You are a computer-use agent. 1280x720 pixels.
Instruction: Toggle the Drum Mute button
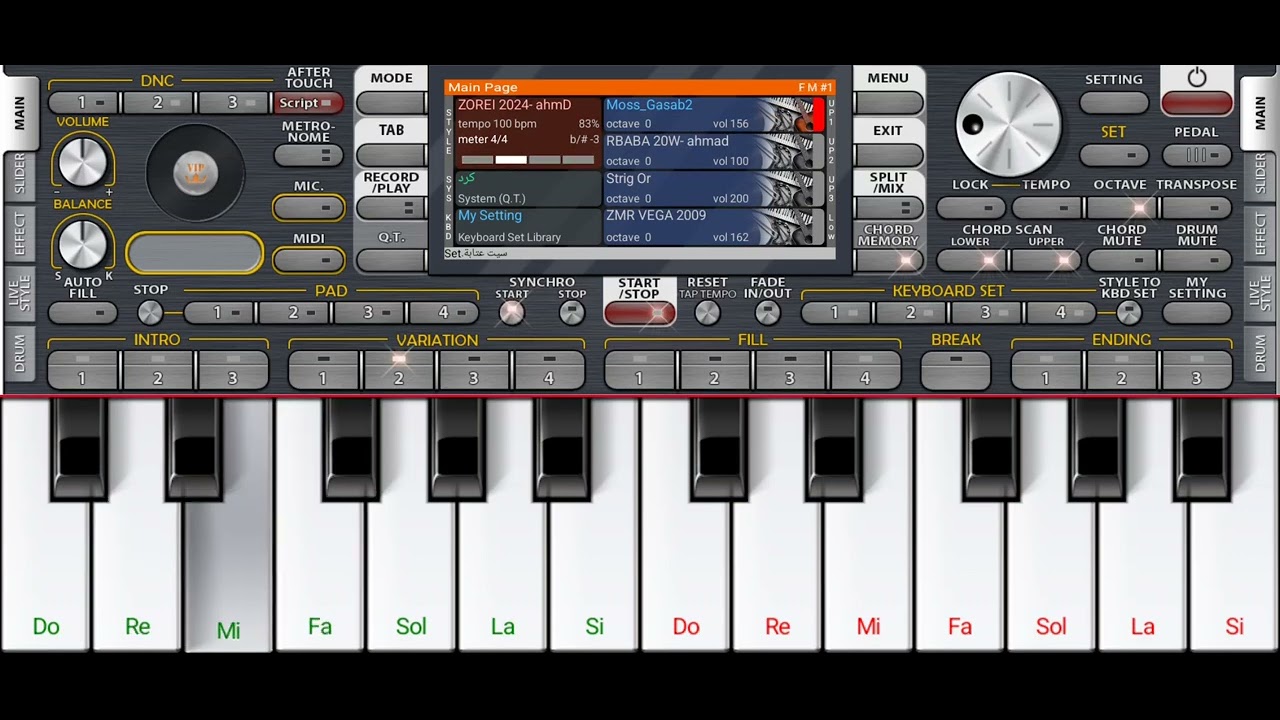point(1197,260)
